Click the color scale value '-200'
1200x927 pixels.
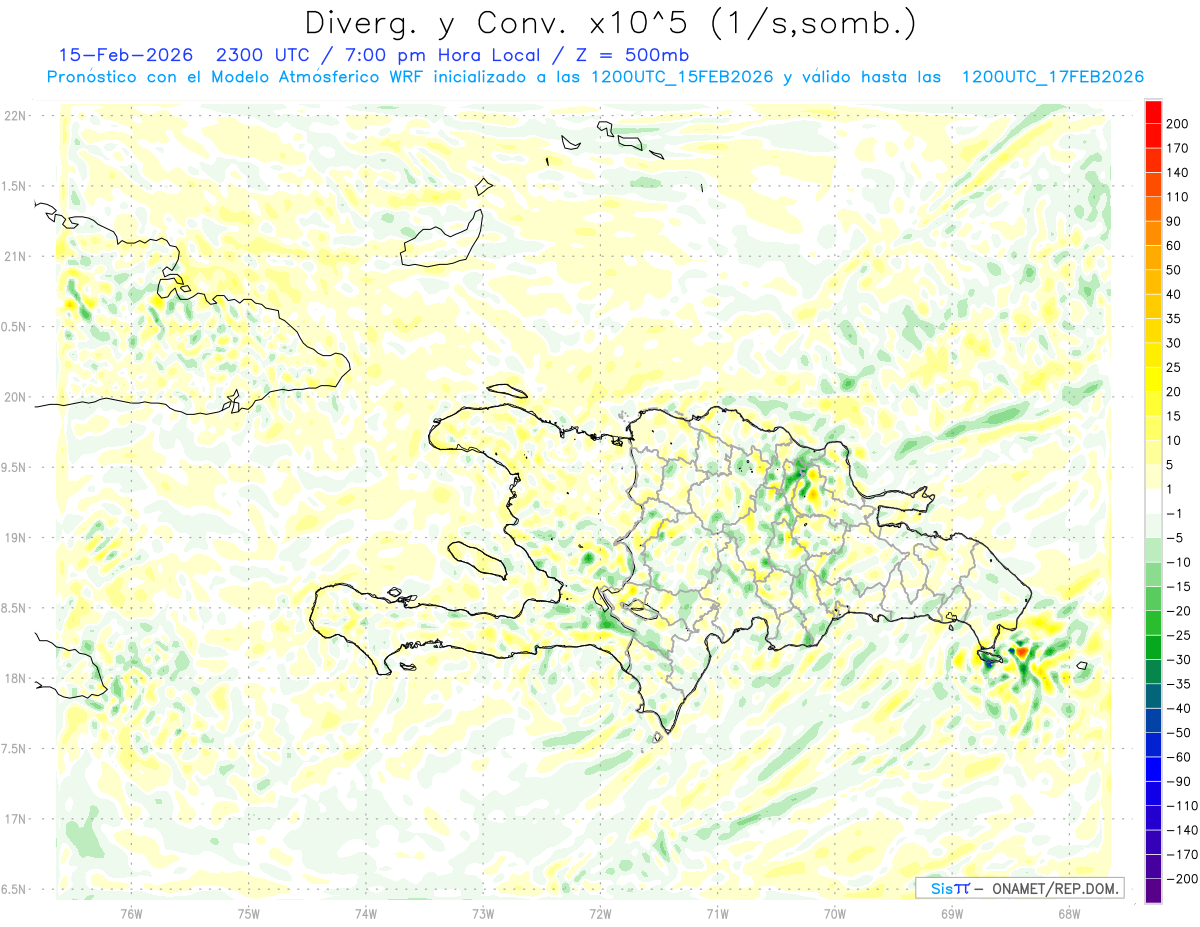(x=1182, y=879)
